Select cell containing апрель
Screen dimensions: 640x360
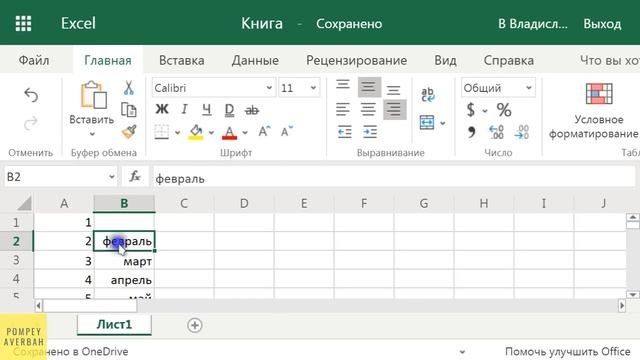click(x=124, y=279)
